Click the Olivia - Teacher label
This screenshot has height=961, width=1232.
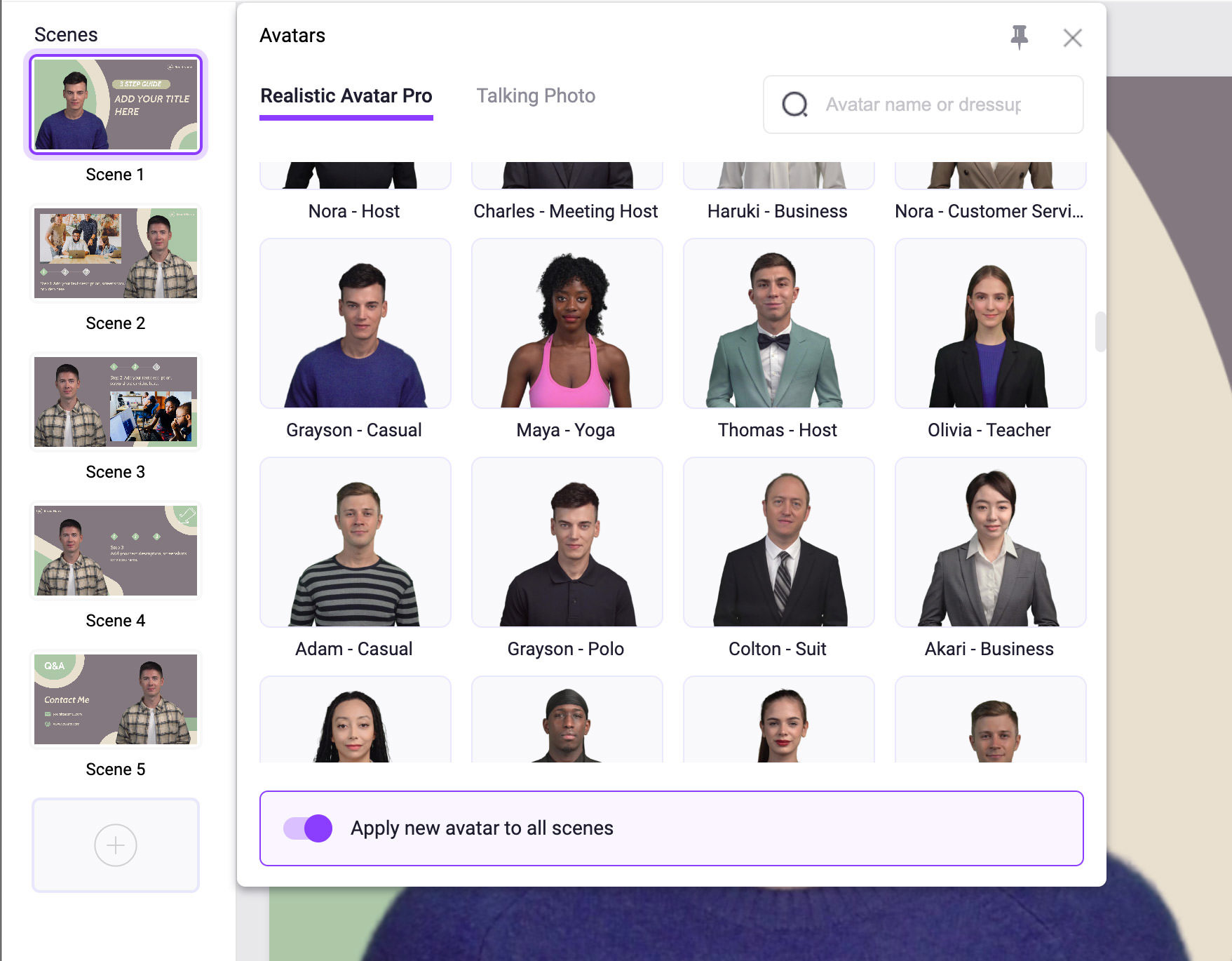click(x=989, y=430)
